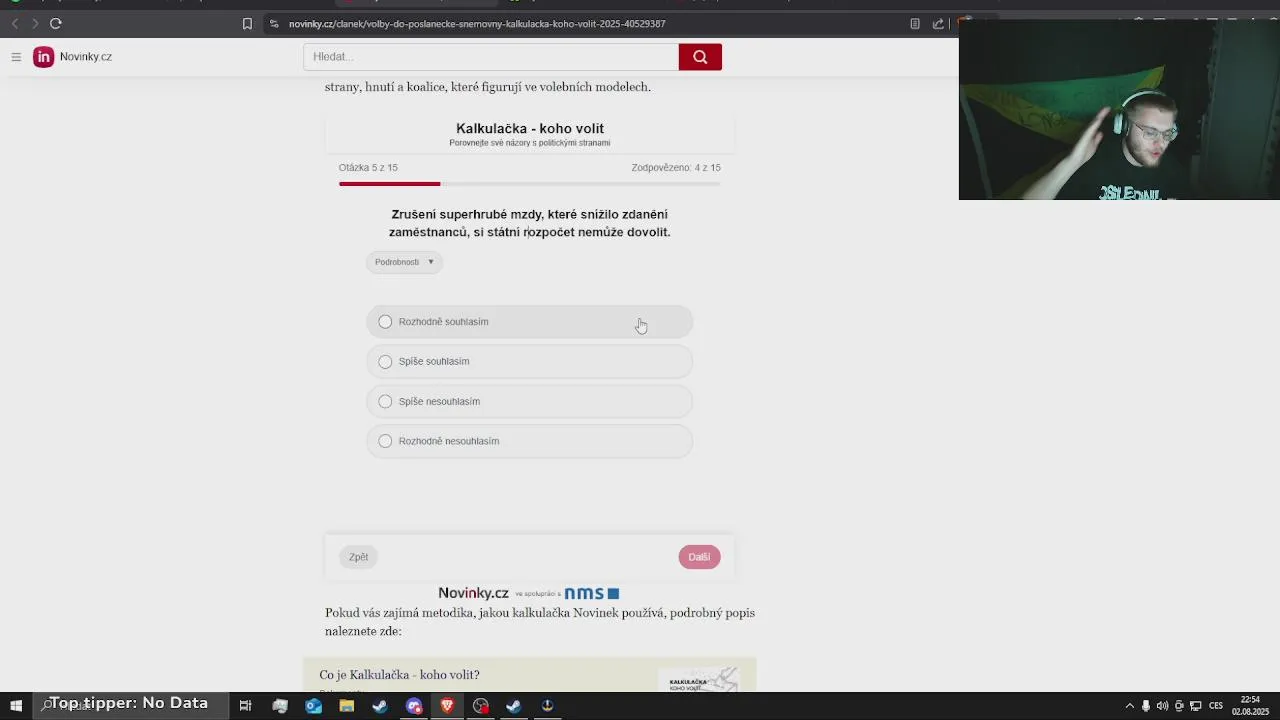Submit search with the red magnifier button
Viewport: 1280px width, 720px height.
click(x=700, y=57)
